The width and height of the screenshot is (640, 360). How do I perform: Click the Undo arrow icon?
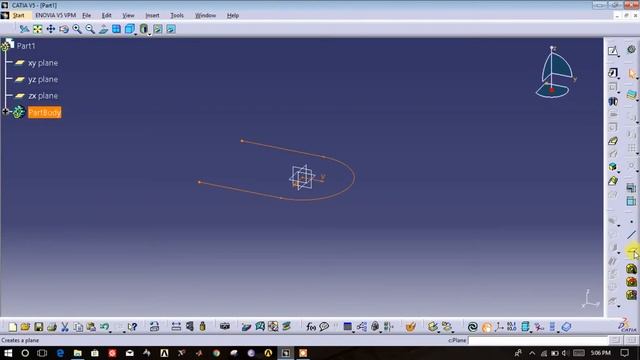104,327
